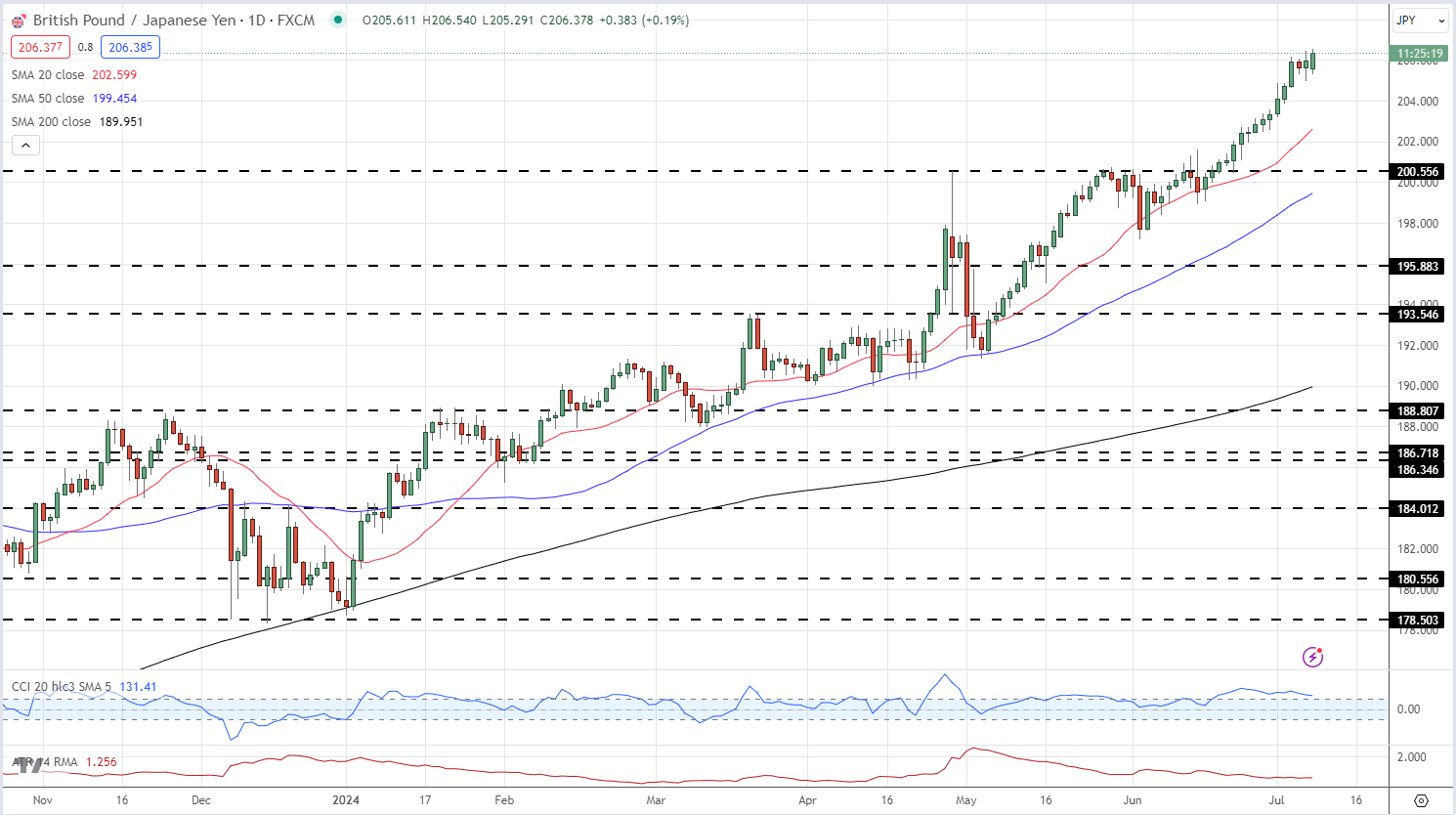Click the O205.611 open value

(x=389, y=20)
